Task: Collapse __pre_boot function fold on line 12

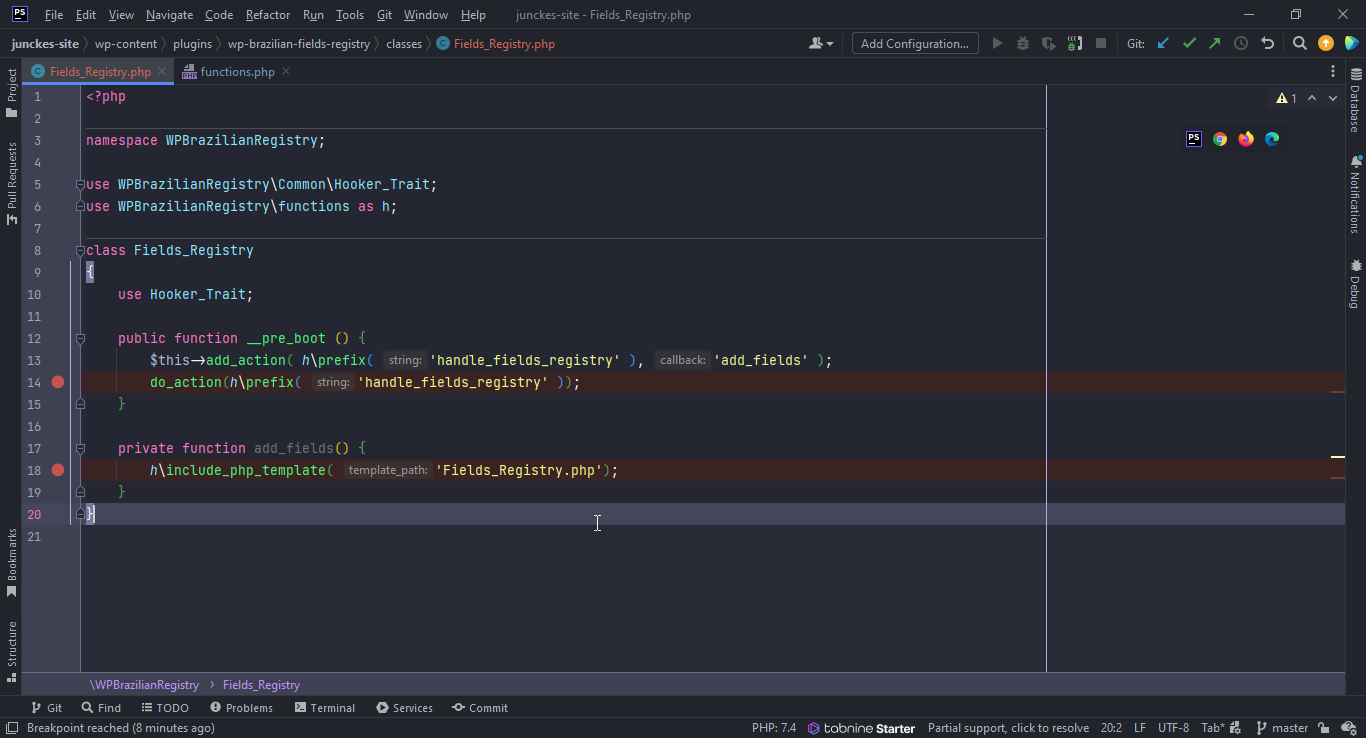Action: (x=80, y=338)
